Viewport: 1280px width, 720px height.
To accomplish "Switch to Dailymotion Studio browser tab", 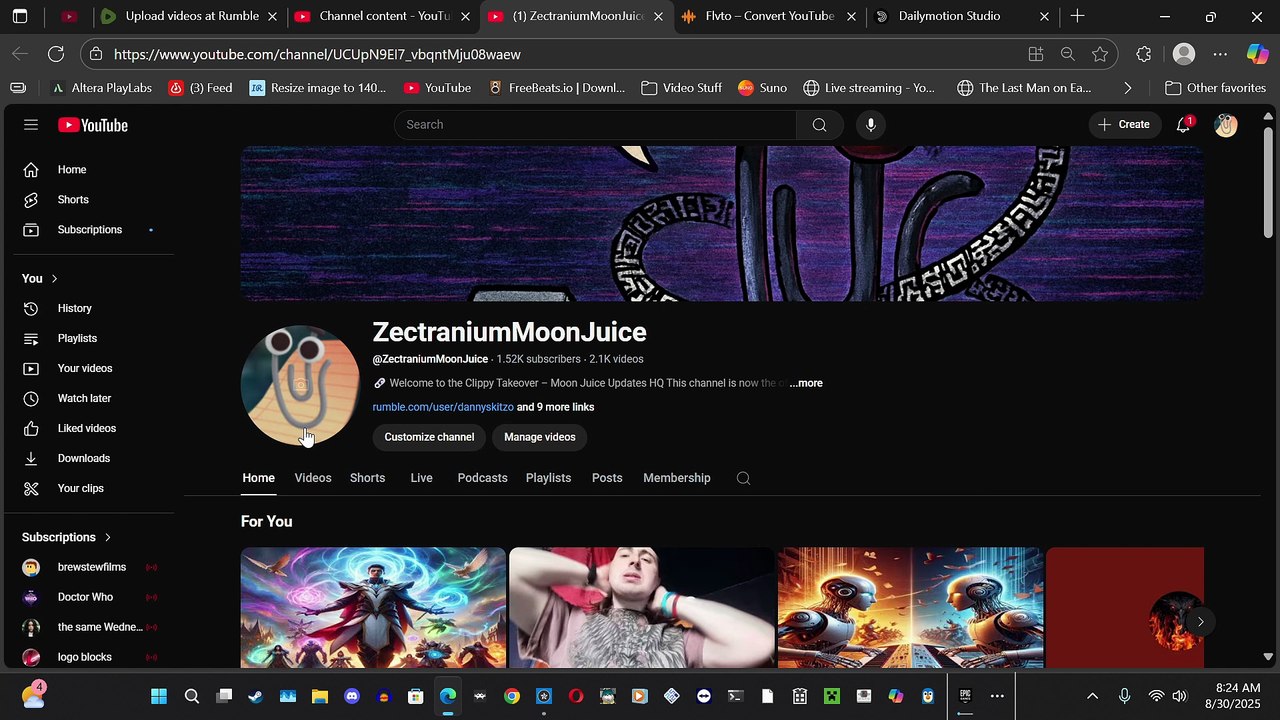I will pos(962,16).
